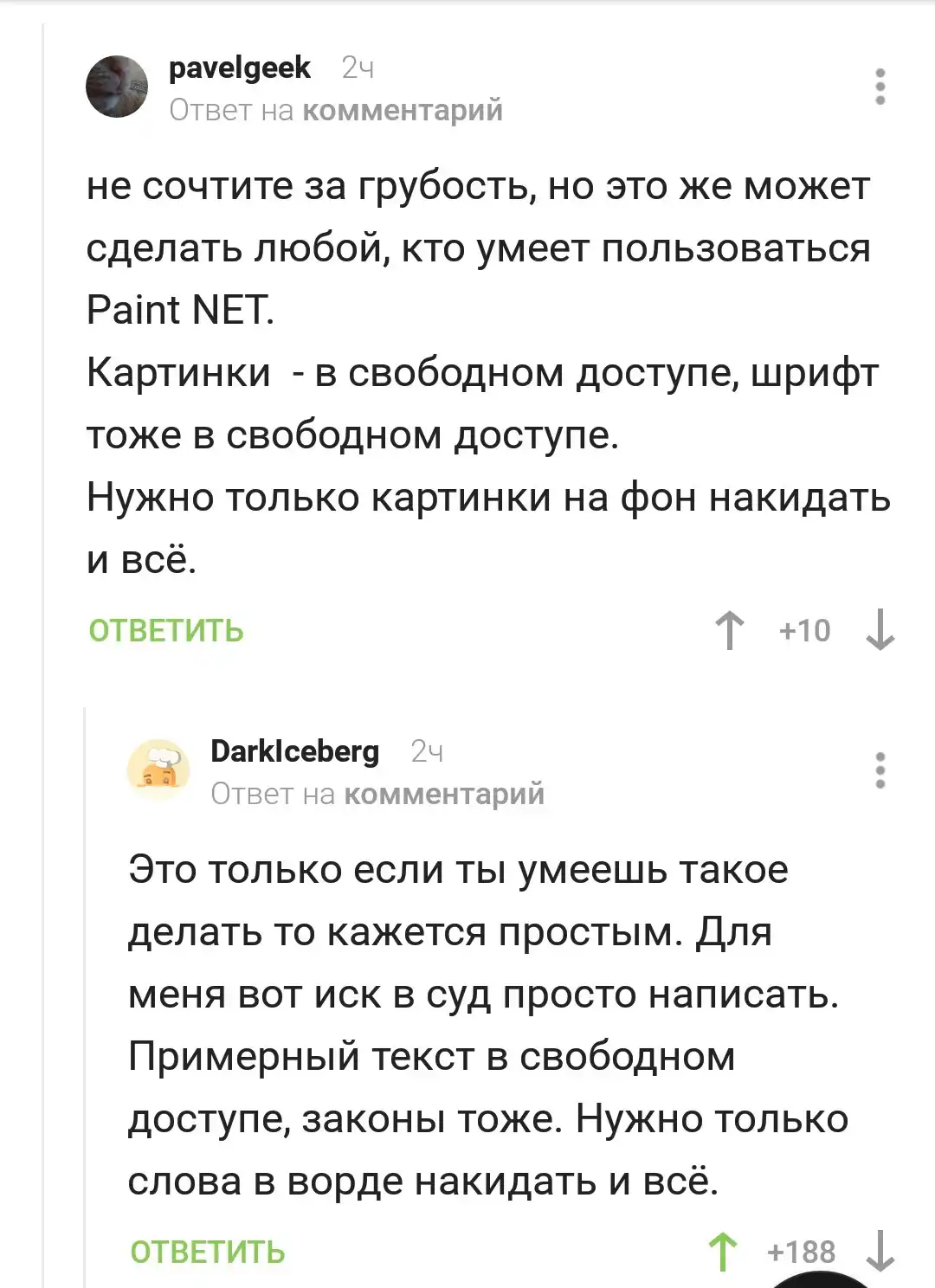Tap the 2ч timestamp on pavelgeek's comment
The height and width of the screenshot is (1288, 935).
[x=358, y=68]
